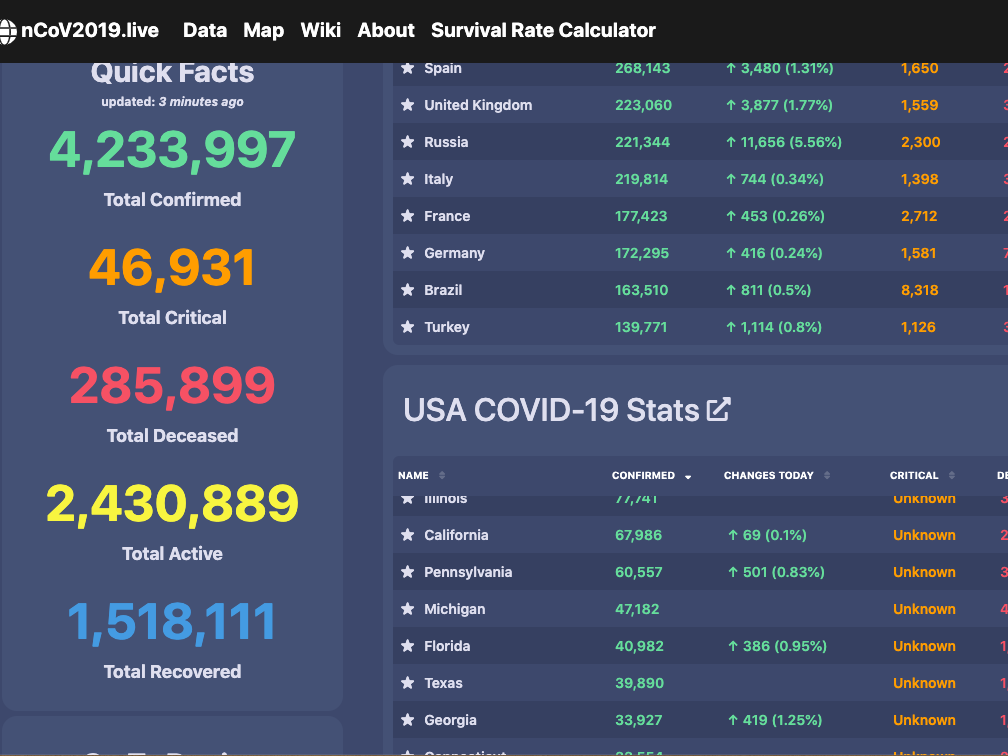This screenshot has width=1008, height=756.
Task: Sort USA table by Name column arrows
Action: (x=442, y=476)
